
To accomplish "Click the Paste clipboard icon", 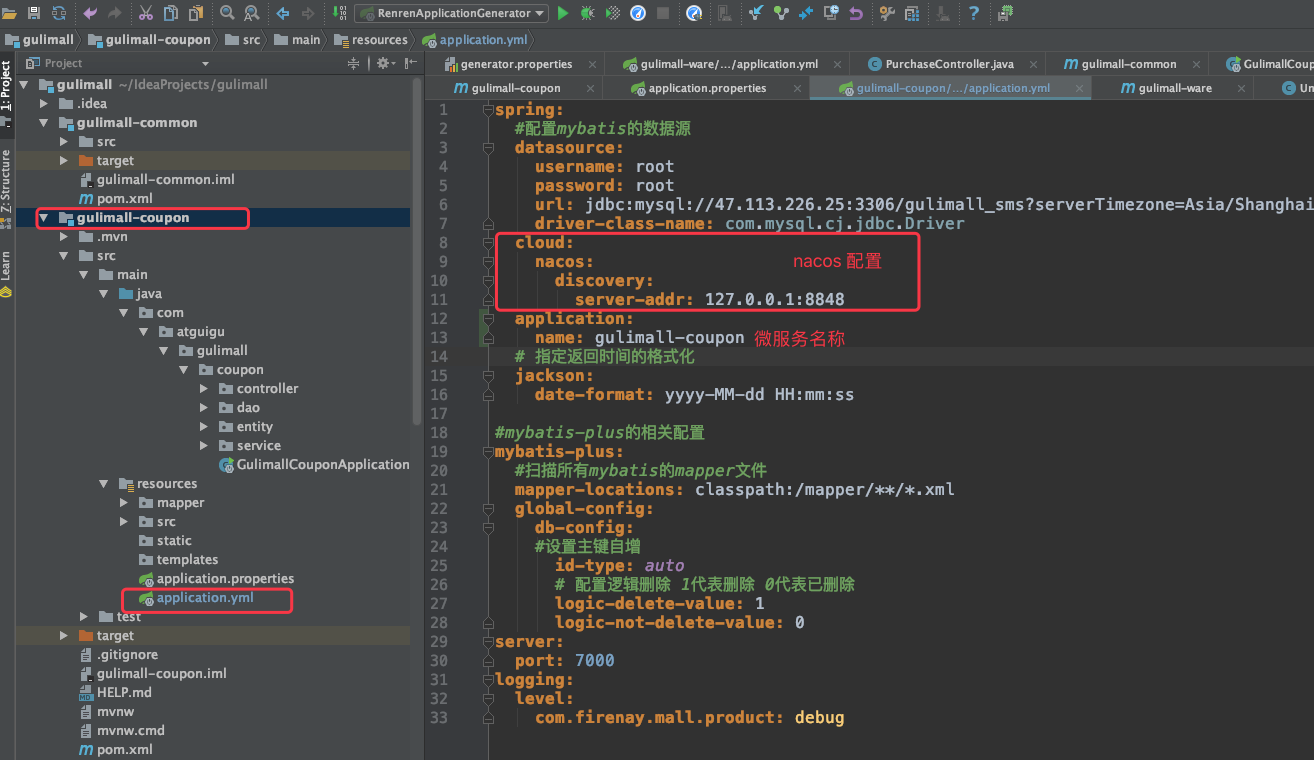I will tap(195, 13).
